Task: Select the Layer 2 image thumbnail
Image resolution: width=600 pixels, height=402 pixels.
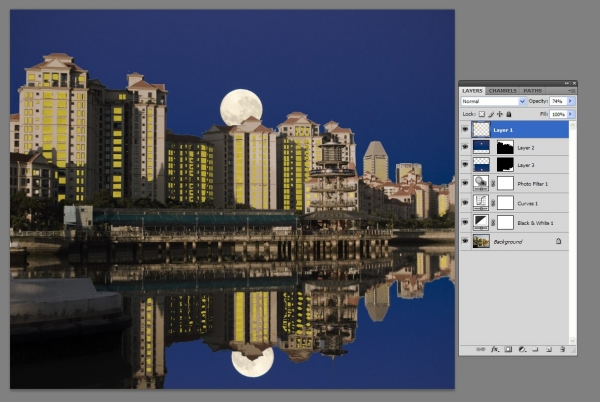Action: (x=481, y=147)
